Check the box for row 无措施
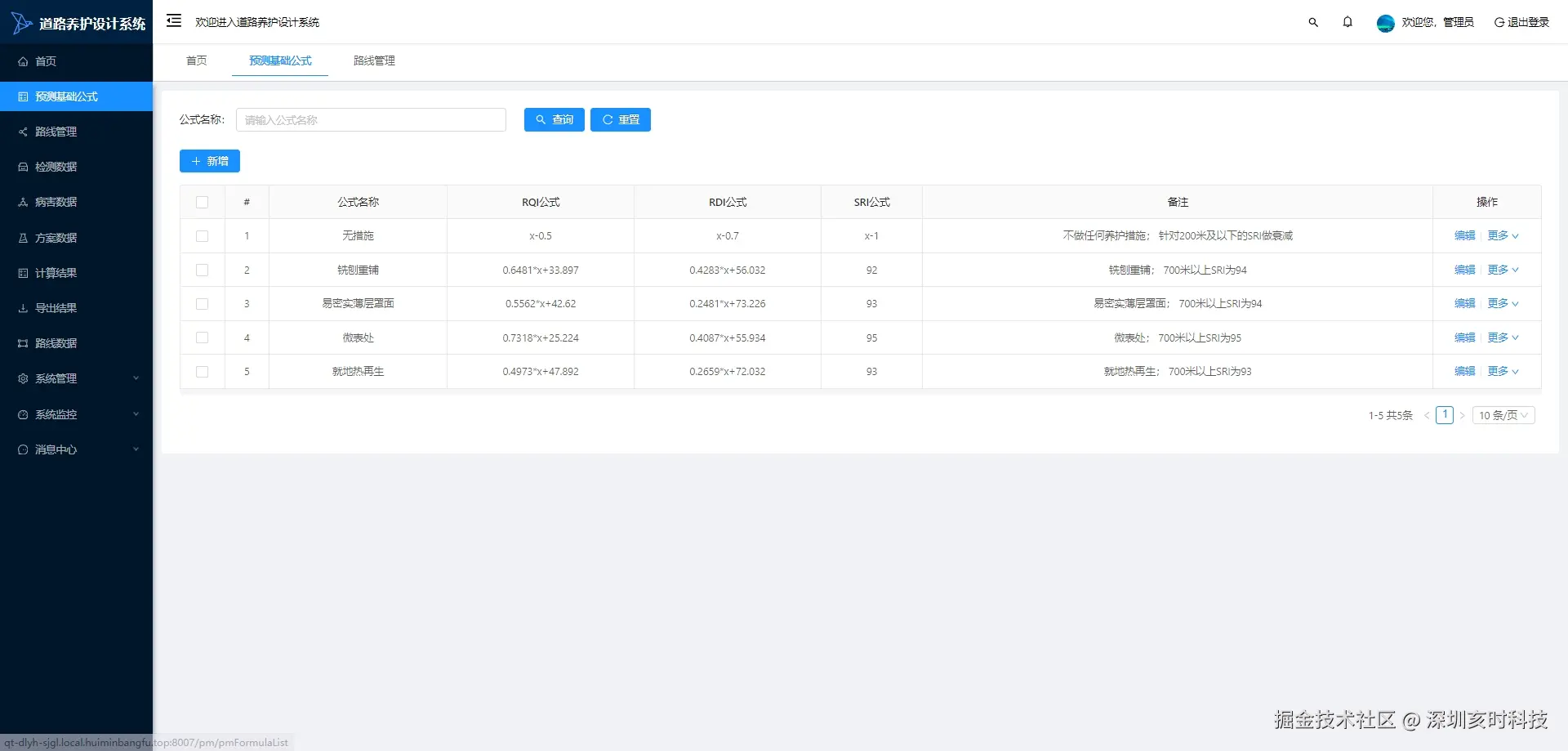This screenshot has width=1568, height=751. coord(203,236)
